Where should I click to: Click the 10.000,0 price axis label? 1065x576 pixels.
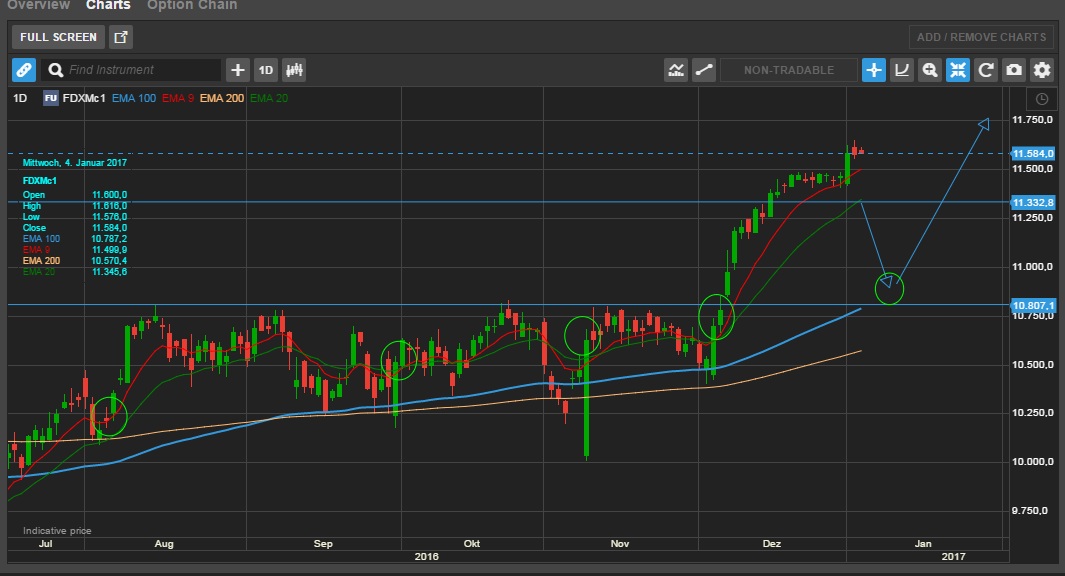click(1032, 462)
